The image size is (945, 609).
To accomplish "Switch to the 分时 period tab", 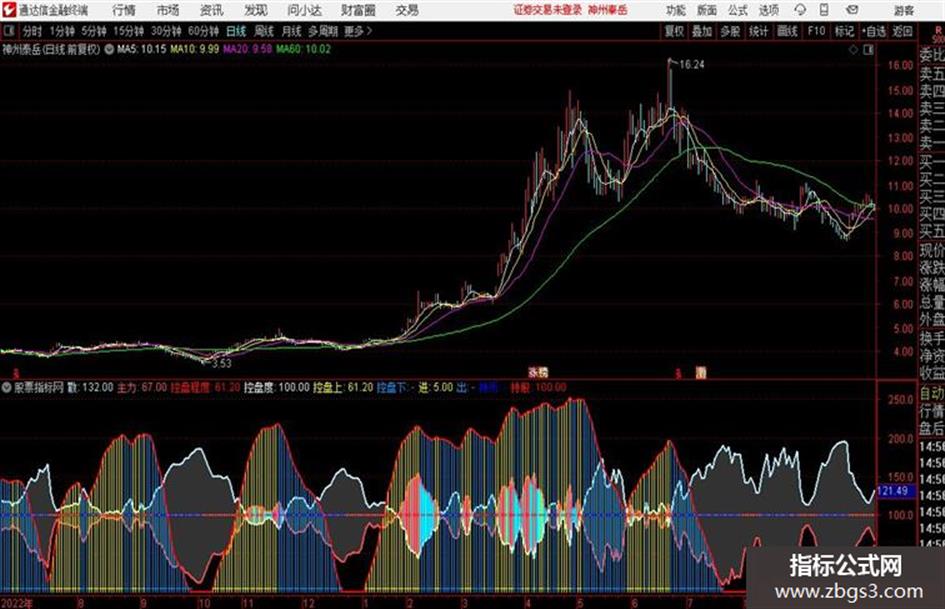I will tap(32, 31).
